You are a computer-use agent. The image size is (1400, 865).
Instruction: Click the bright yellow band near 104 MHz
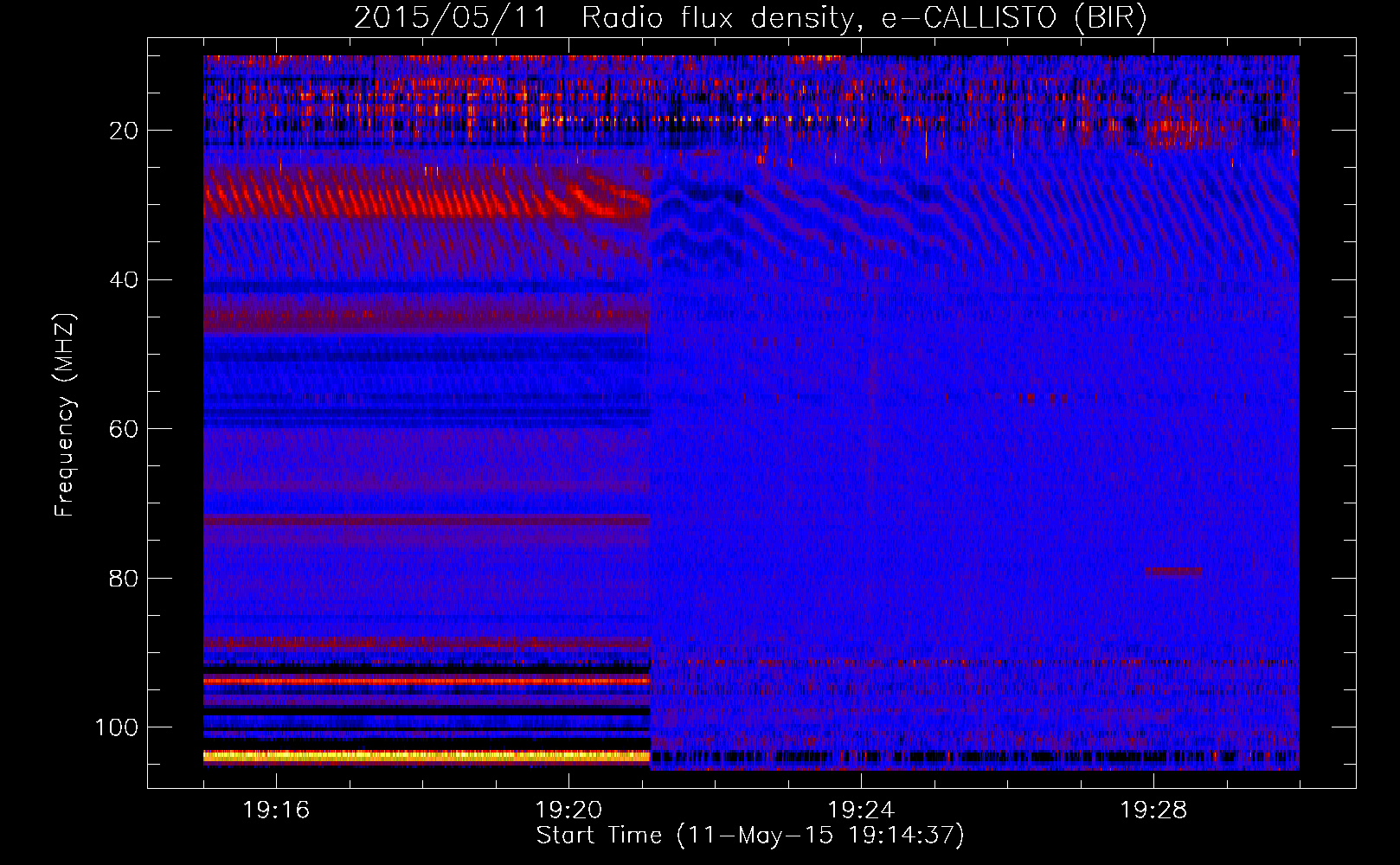(427, 756)
